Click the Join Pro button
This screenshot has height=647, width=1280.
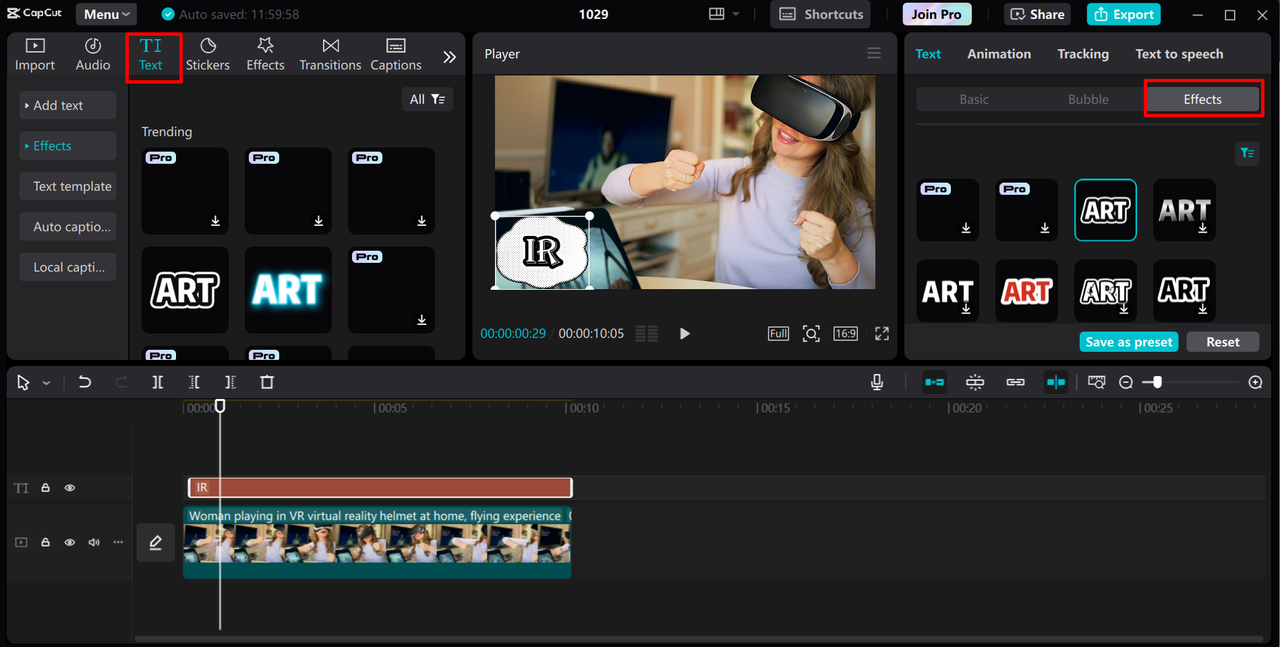pos(937,14)
